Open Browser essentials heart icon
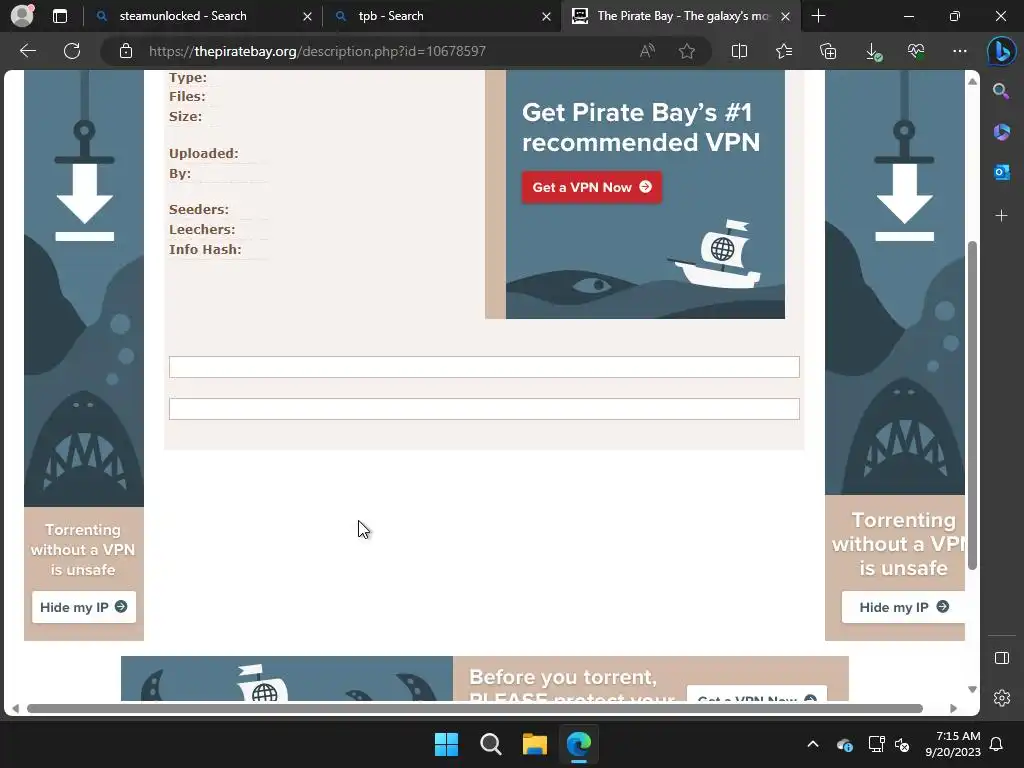This screenshot has width=1024, height=768. click(916, 51)
